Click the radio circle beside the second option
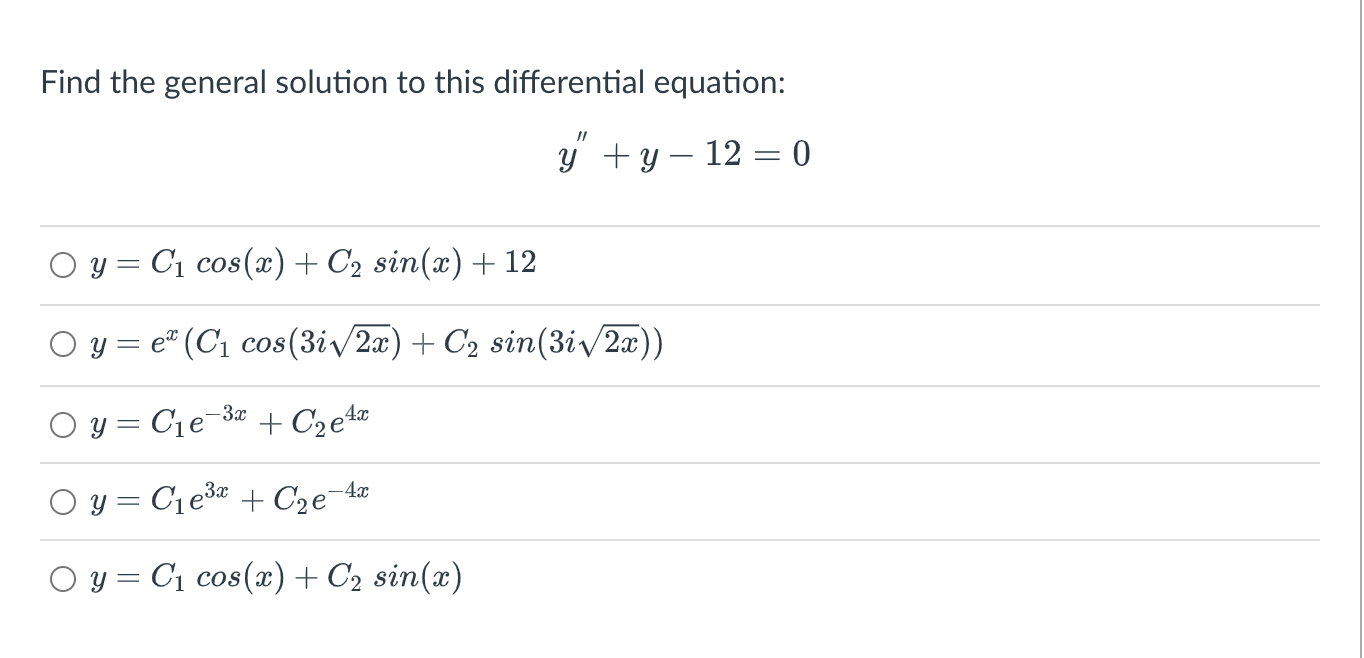 pos(62,343)
